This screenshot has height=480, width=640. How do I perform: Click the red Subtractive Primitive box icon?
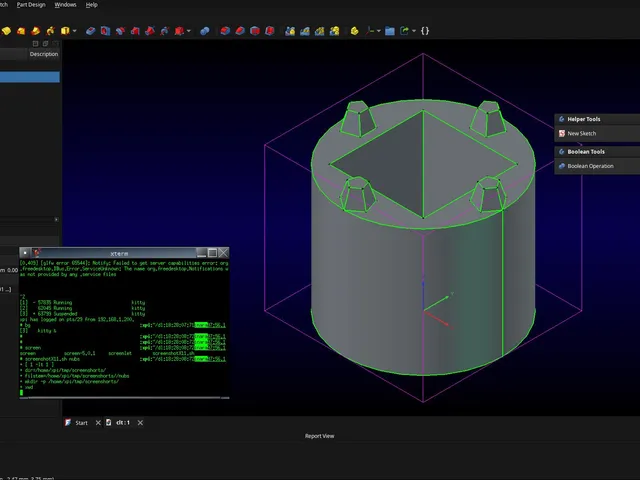pyautogui.click(x=179, y=31)
